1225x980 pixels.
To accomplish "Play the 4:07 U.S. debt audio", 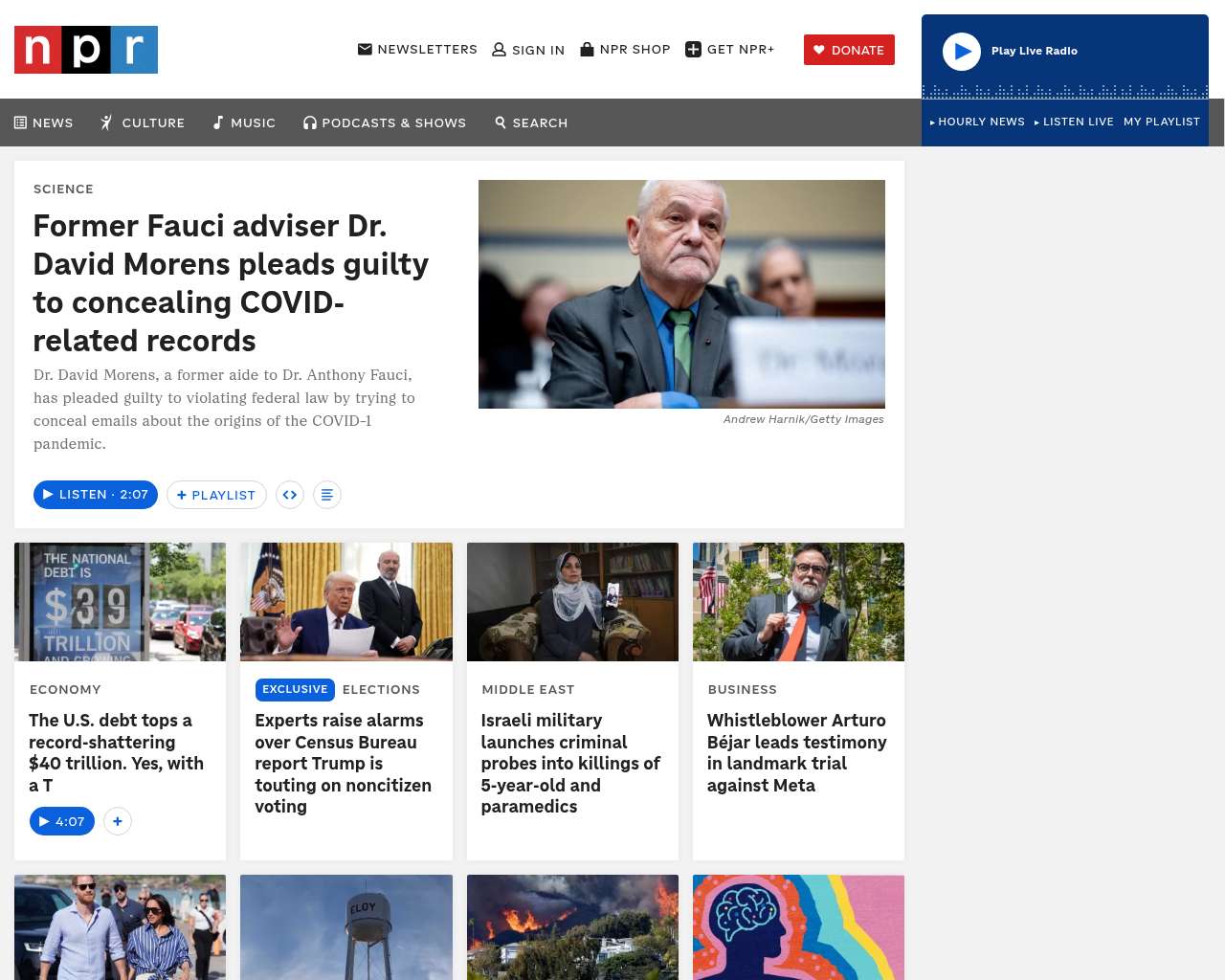I will pyautogui.click(x=62, y=821).
